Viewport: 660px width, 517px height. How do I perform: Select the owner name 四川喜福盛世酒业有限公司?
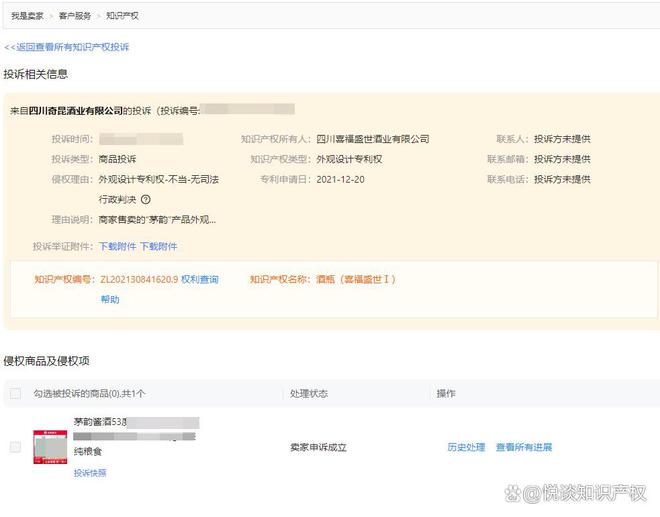[x=373, y=139]
